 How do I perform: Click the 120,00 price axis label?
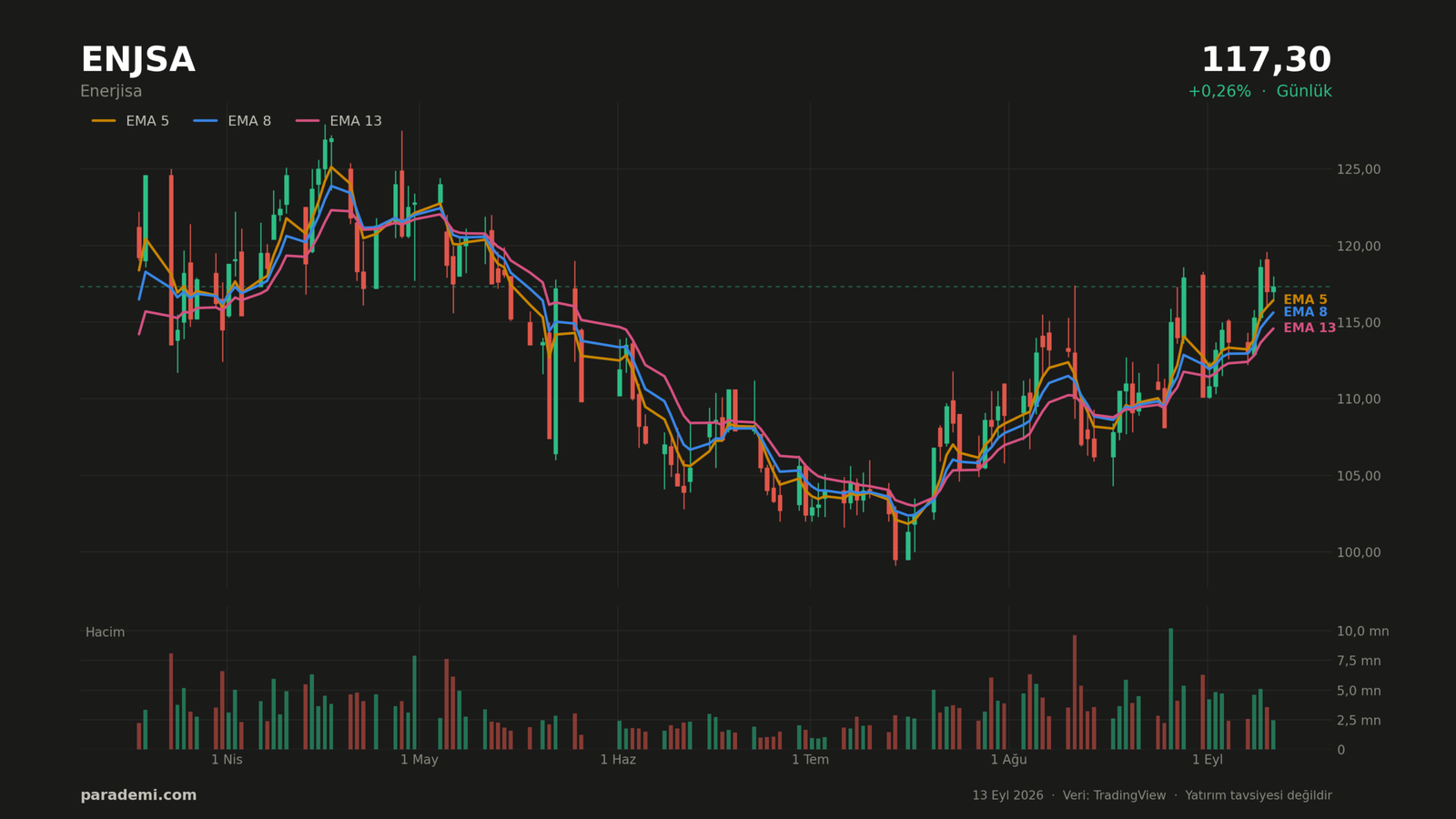(x=1359, y=246)
